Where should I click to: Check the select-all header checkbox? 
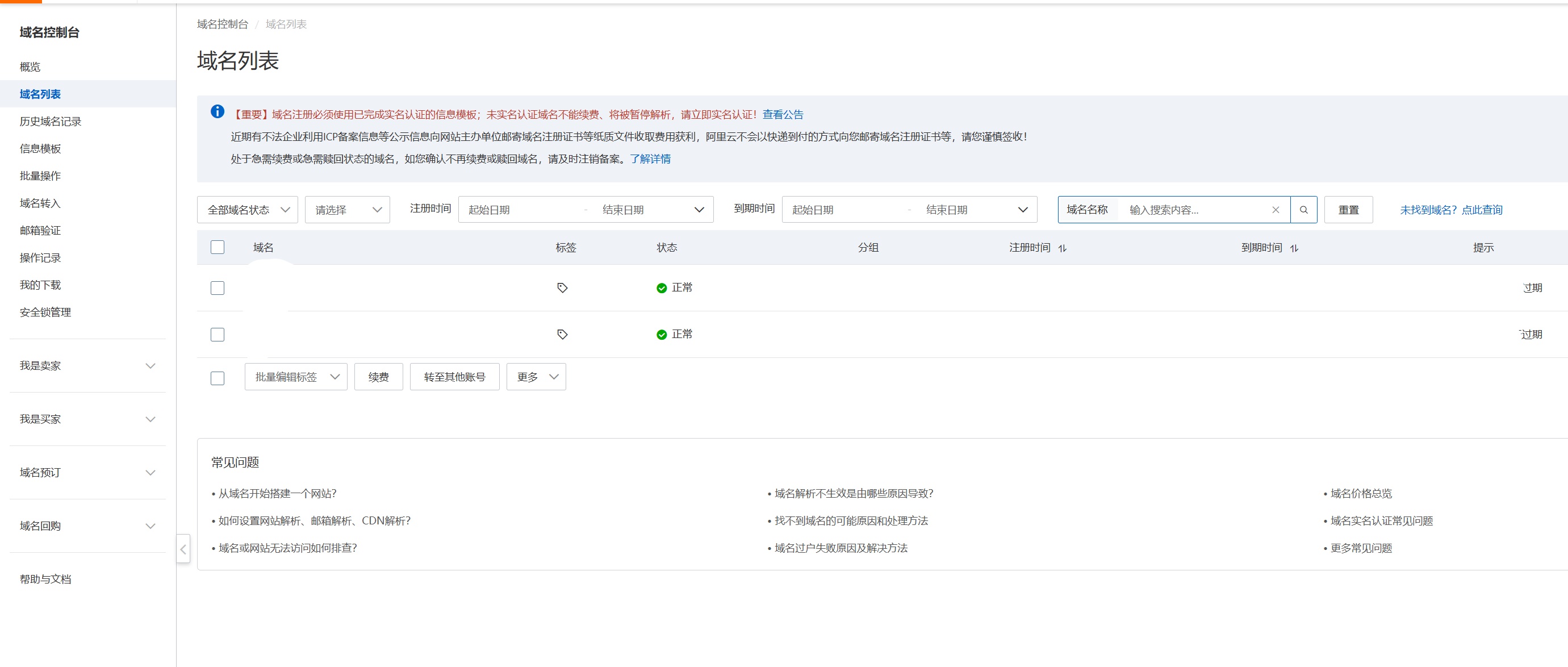click(x=218, y=247)
